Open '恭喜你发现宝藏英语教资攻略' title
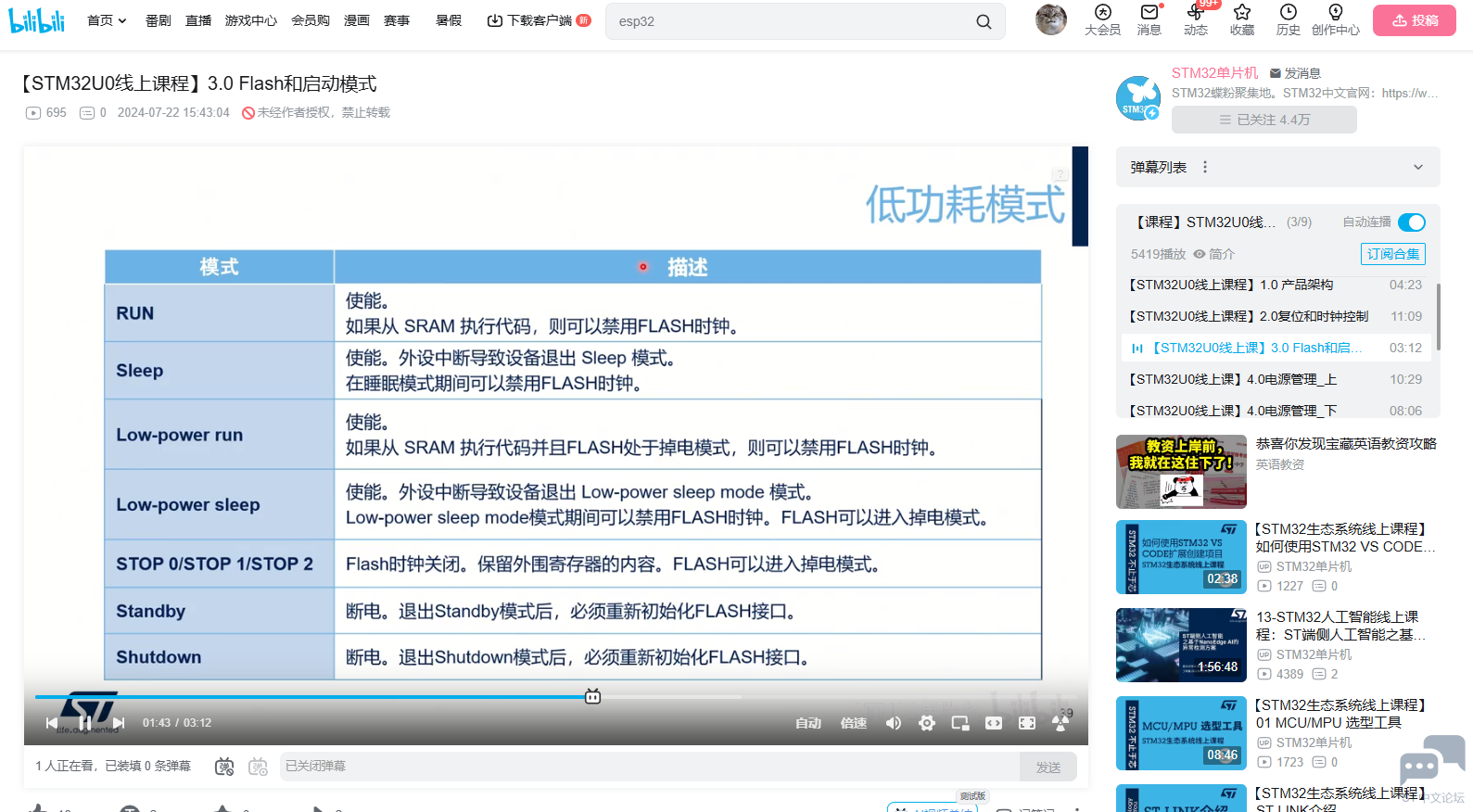This screenshot has width=1473, height=812. pos(1346,444)
